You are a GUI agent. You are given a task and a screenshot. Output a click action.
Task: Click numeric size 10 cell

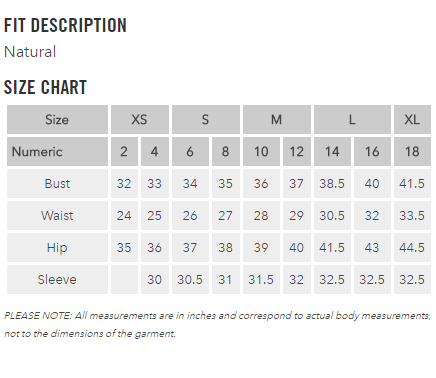point(261,151)
